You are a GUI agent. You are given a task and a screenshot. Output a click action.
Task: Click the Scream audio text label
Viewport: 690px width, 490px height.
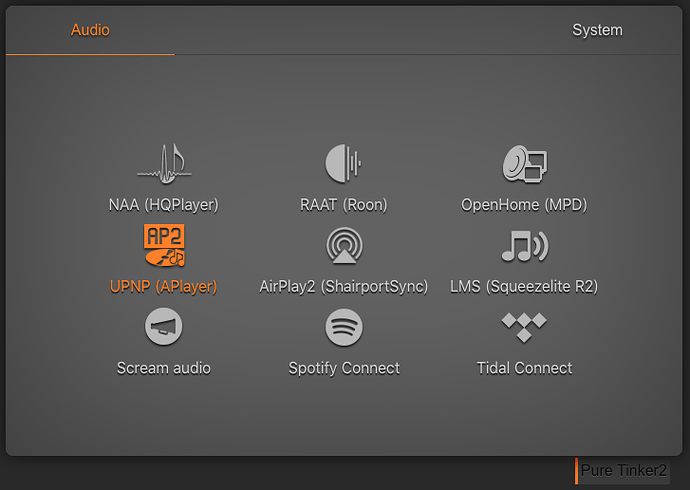pyautogui.click(x=164, y=368)
